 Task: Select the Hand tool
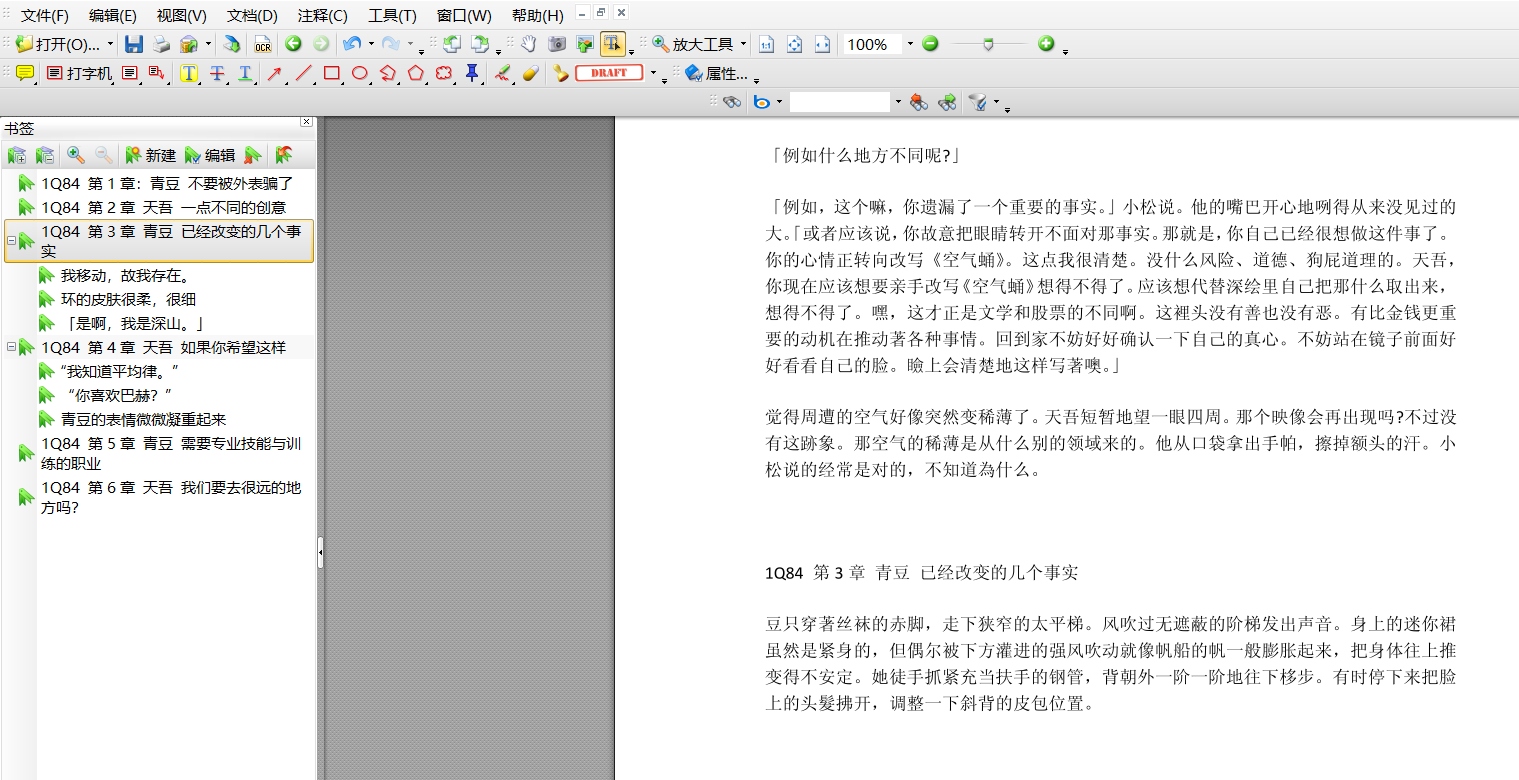(x=529, y=44)
